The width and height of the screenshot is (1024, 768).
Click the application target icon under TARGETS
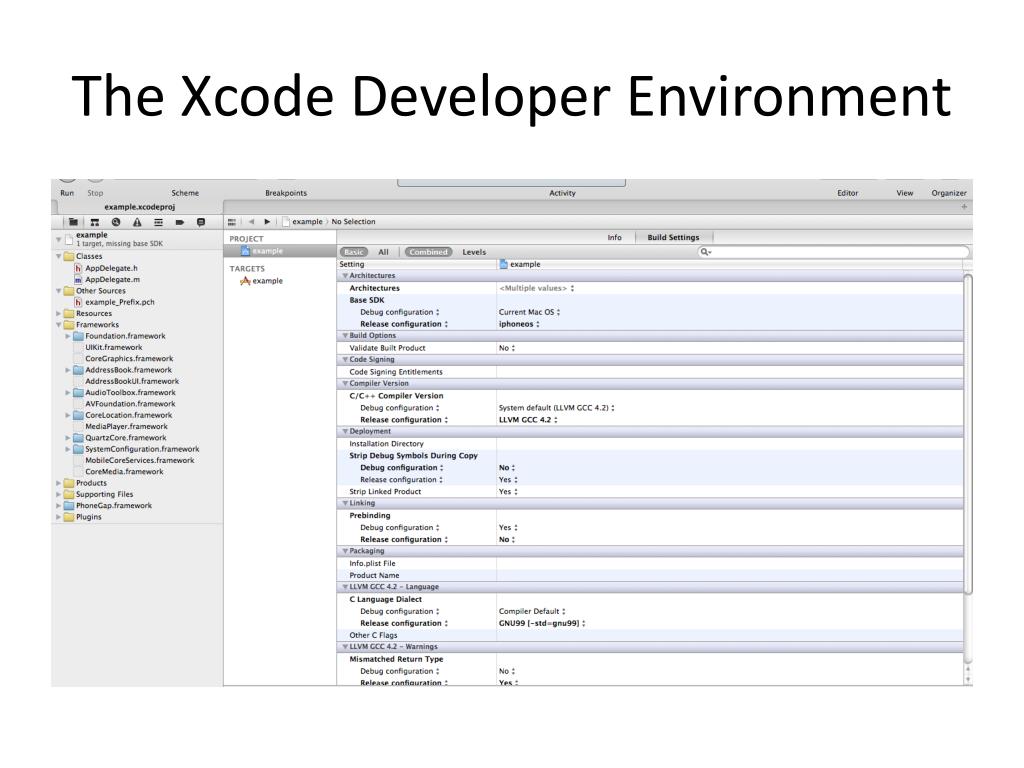tap(246, 281)
